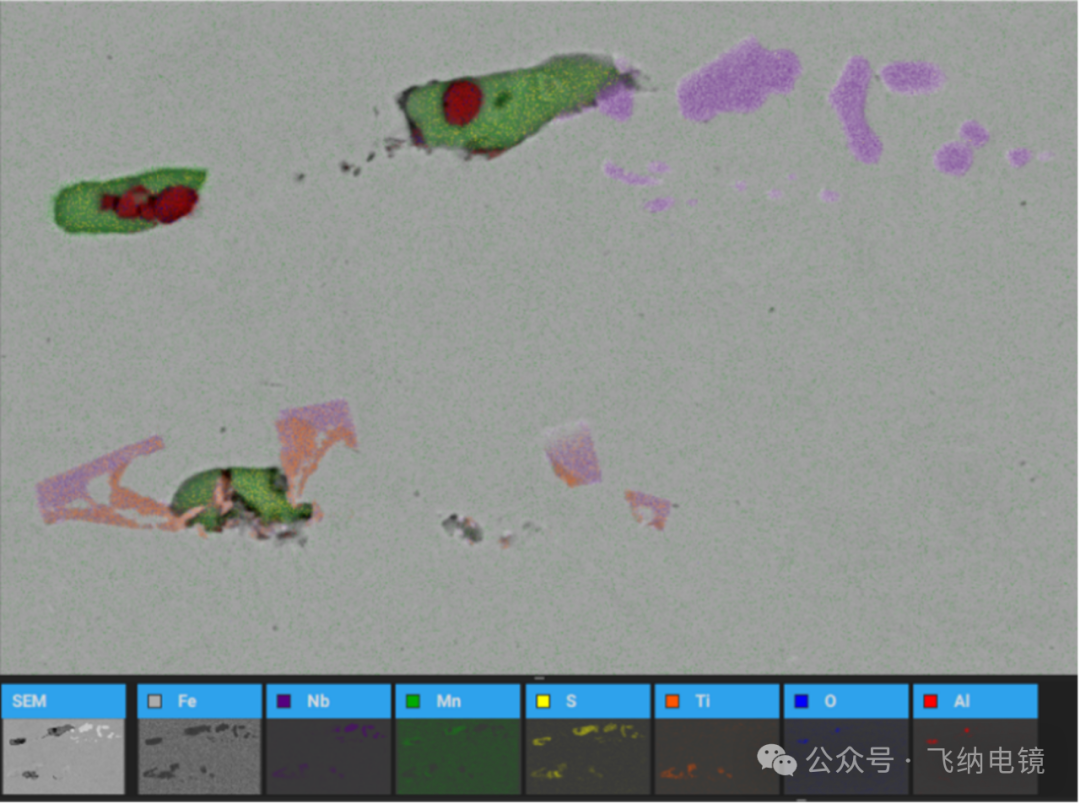Click the round red Al particle in top inclusion
Image resolution: width=1080 pixels, height=804 pixels.
(462, 102)
